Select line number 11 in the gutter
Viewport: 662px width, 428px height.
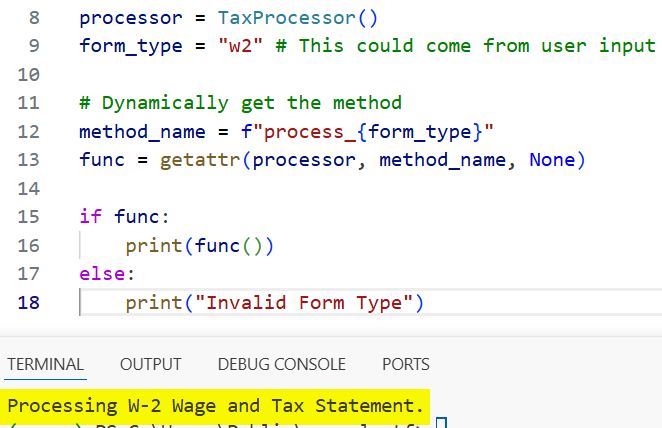29,103
